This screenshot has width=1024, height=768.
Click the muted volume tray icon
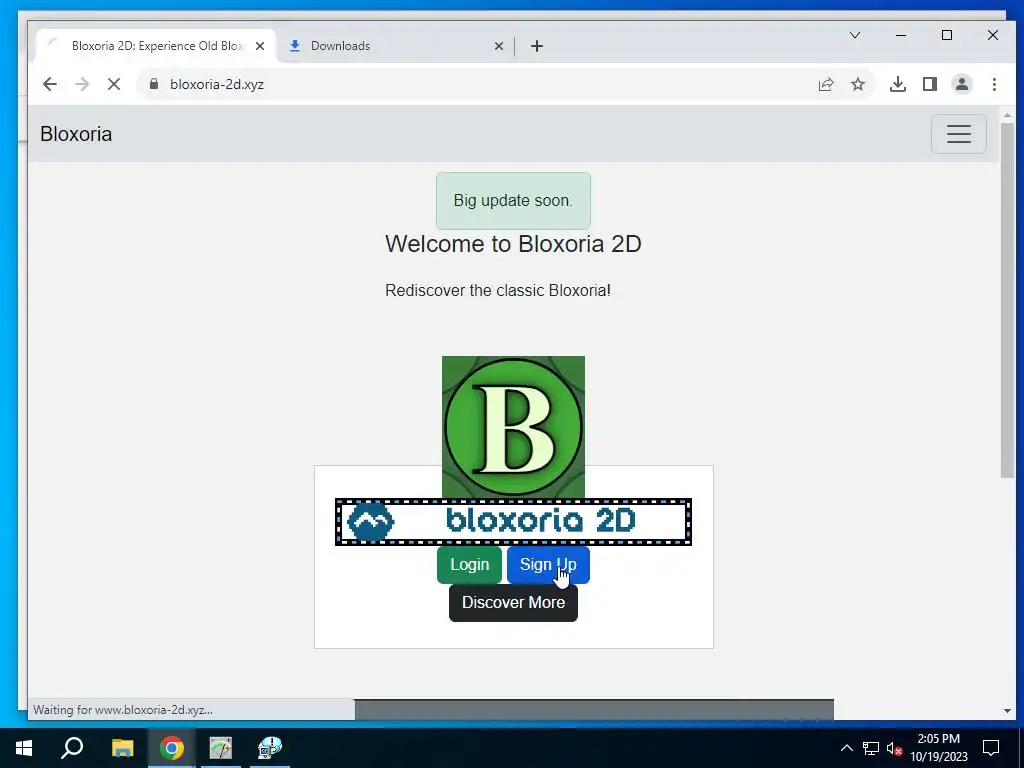[895, 748]
